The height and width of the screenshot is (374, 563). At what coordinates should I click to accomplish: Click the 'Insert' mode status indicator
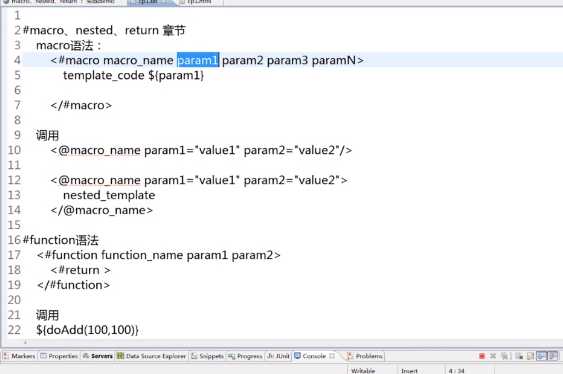pyautogui.click(x=409, y=370)
